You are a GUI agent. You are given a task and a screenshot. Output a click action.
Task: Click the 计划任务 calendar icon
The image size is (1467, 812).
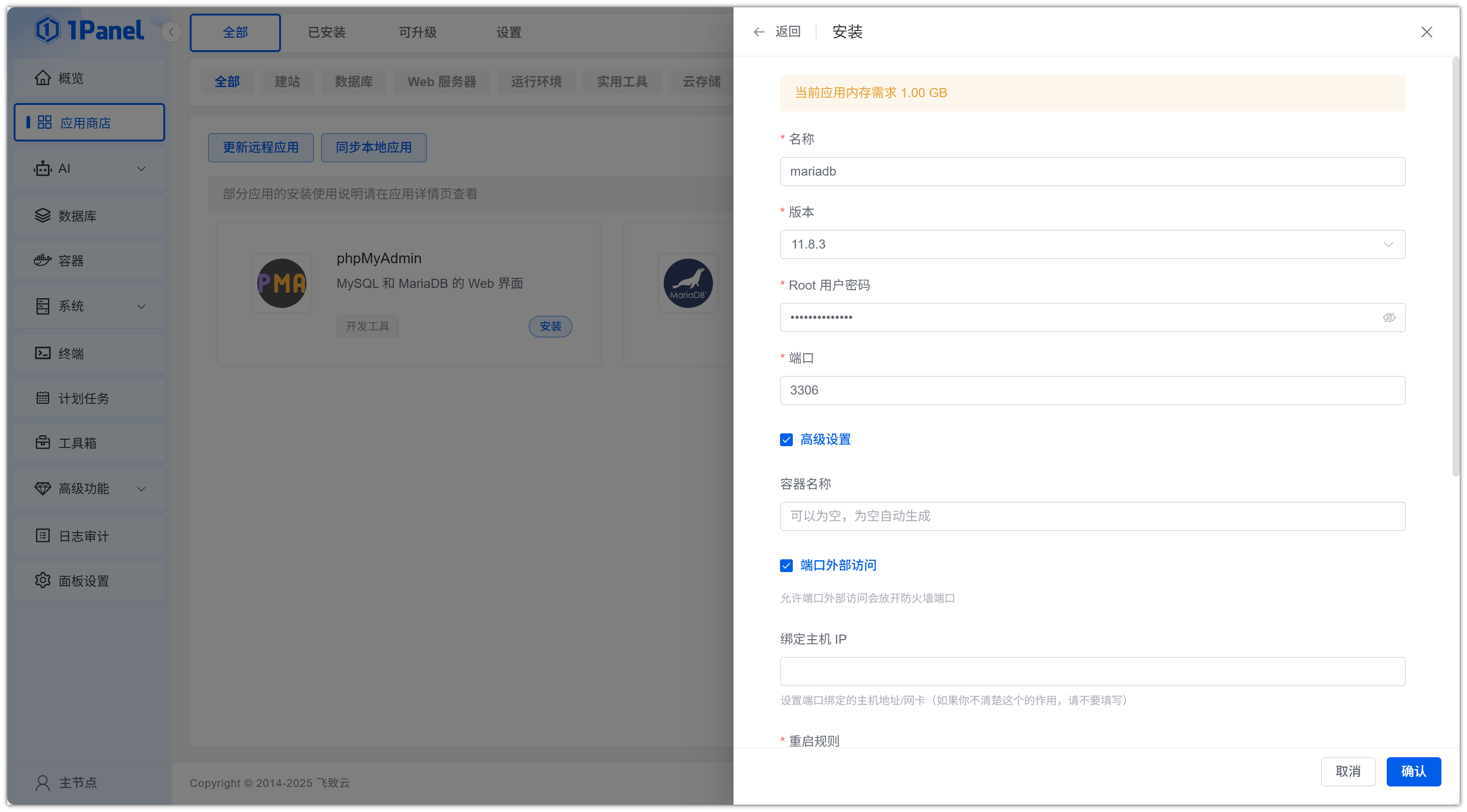[x=43, y=398]
